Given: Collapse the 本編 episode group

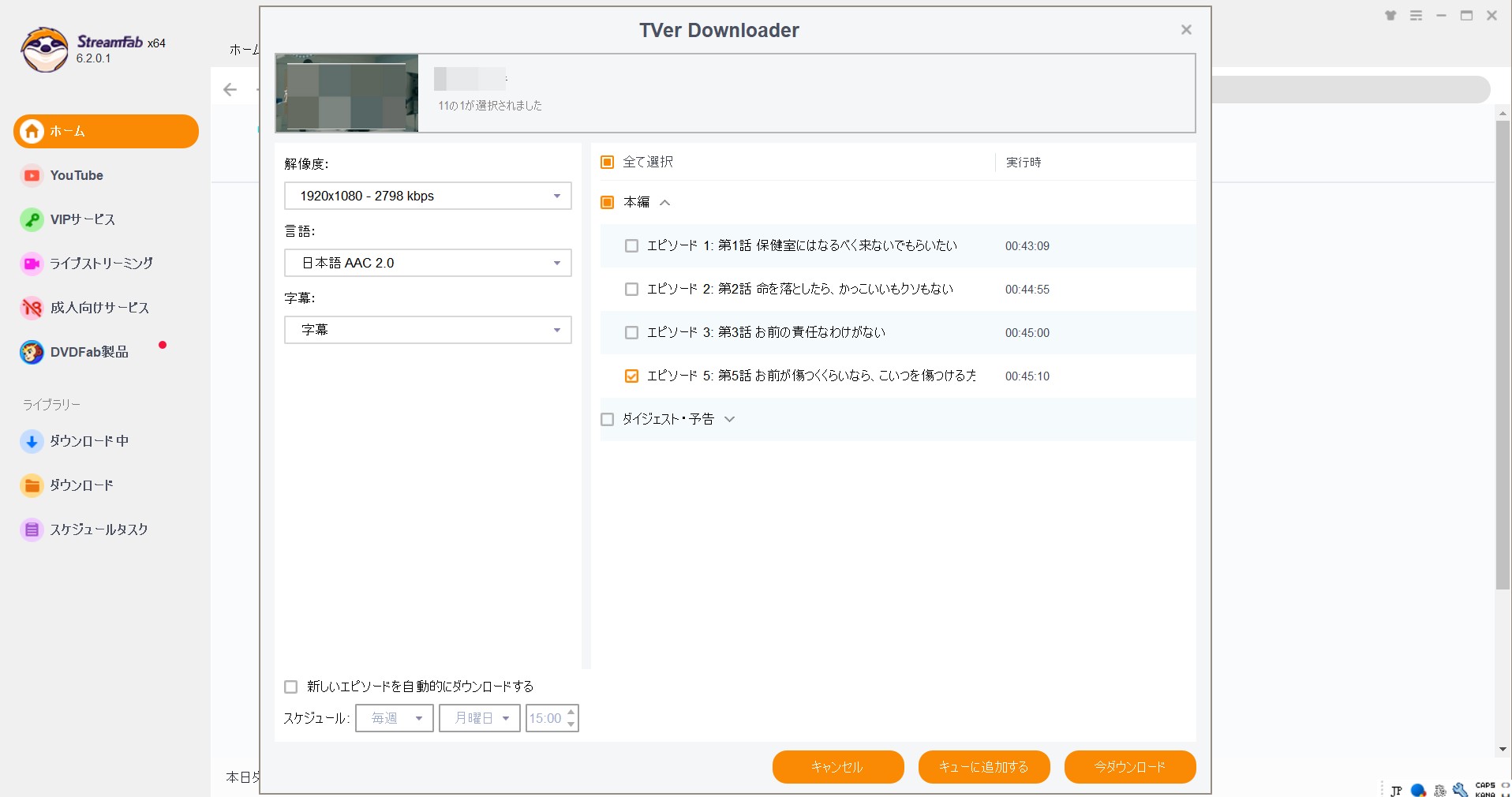Looking at the screenshot, I should [665, 203].
